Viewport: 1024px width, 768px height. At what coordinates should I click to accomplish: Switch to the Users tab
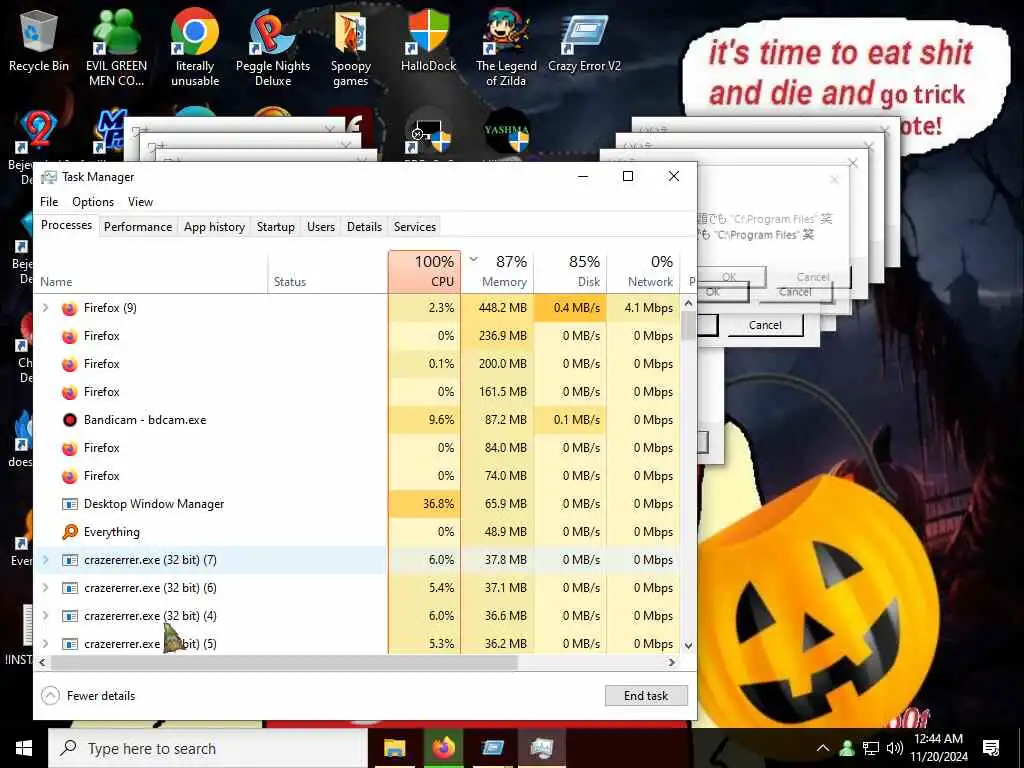tap(321, 227)
